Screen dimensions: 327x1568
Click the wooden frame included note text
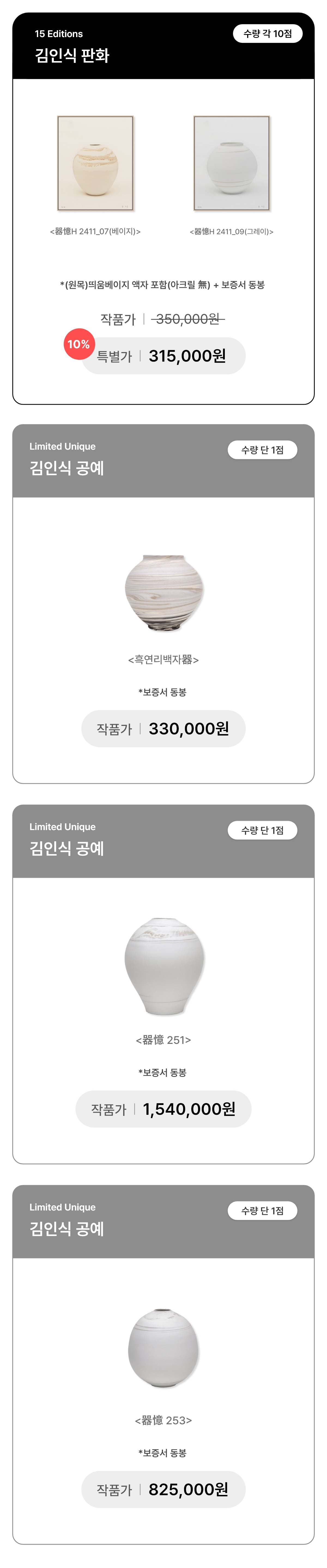pos(162,285)
